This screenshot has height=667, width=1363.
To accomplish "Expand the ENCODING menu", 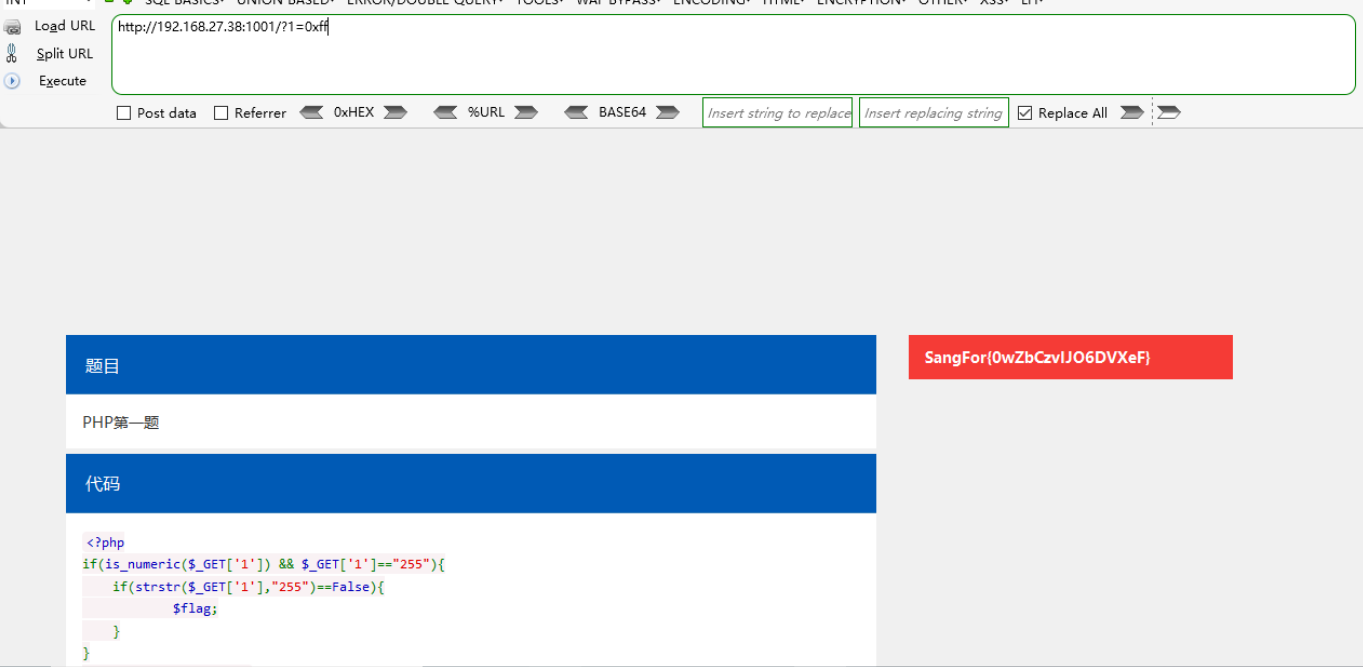I will point(711,2).
